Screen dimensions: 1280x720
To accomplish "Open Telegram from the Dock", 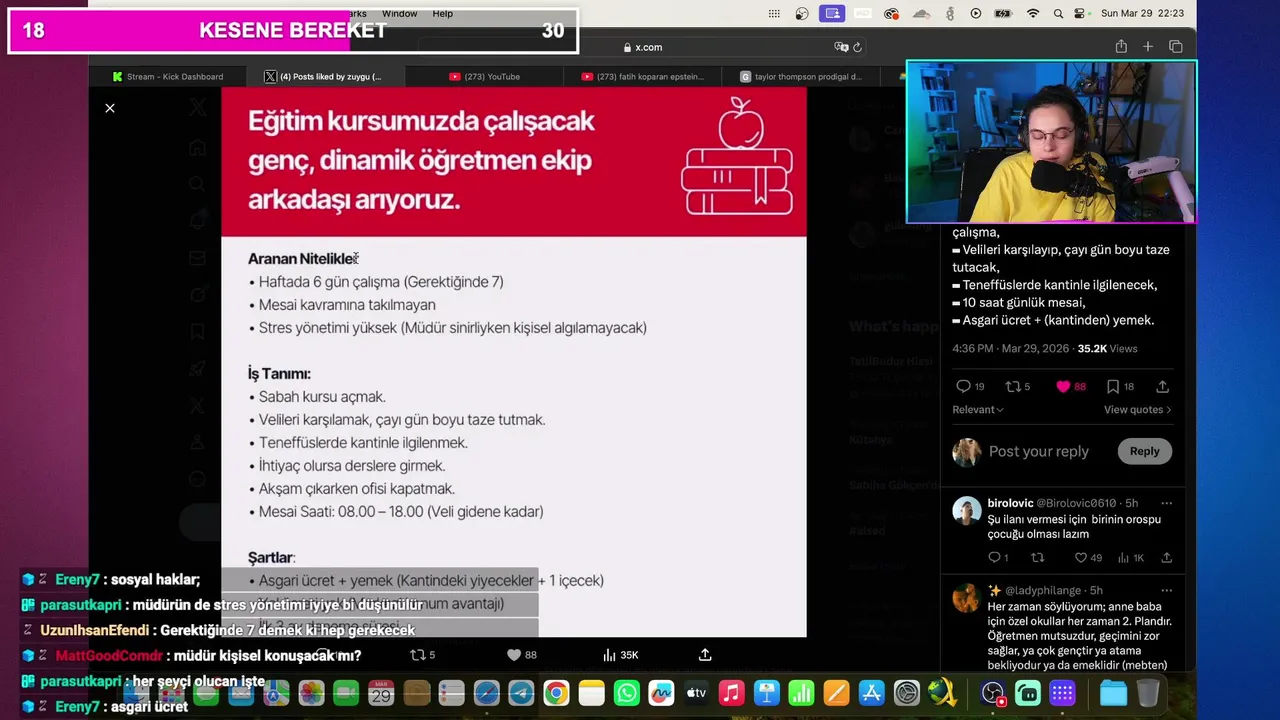I will pos(521,693).
